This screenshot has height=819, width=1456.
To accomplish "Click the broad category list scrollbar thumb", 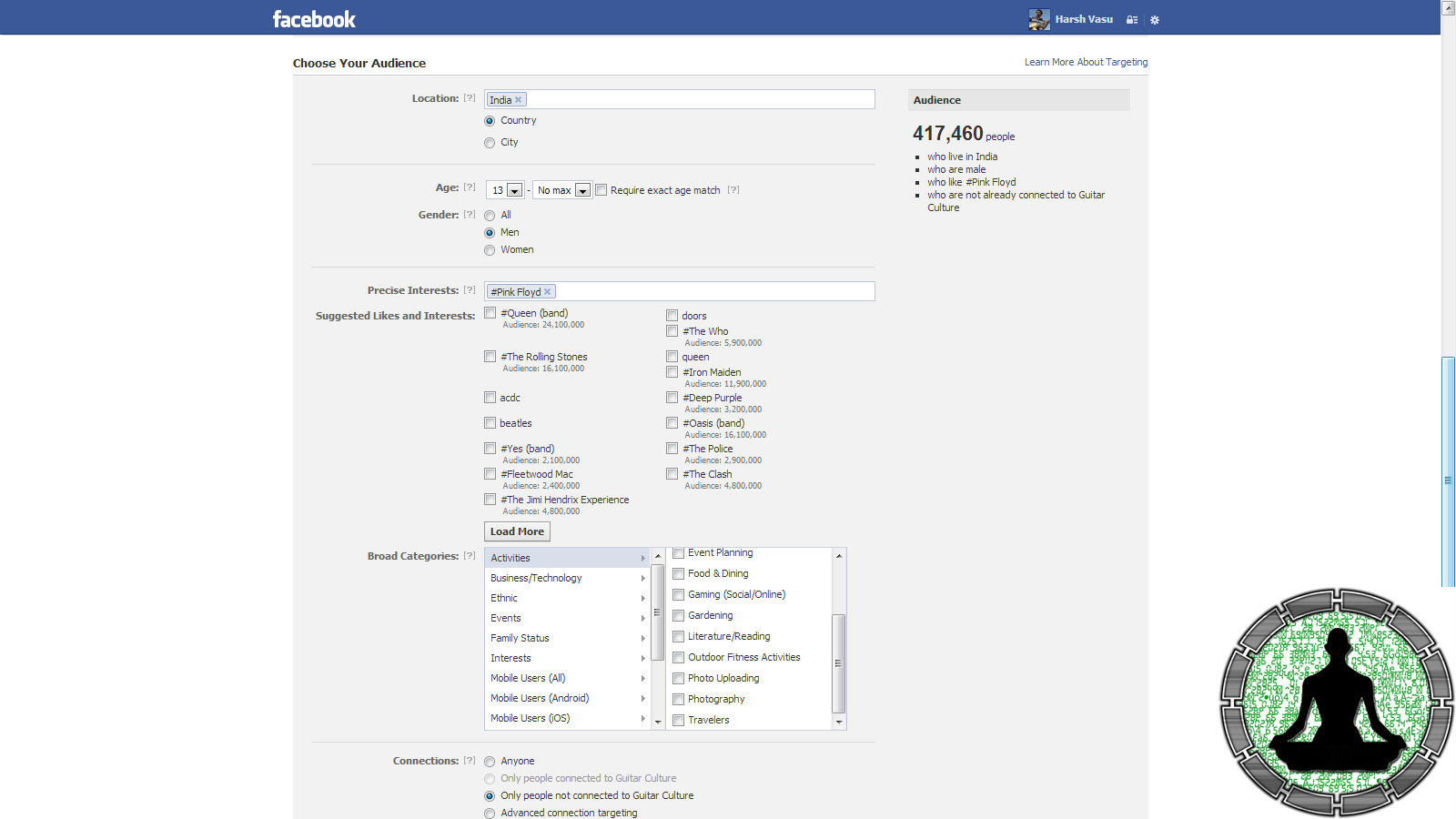I will point(658,612).
